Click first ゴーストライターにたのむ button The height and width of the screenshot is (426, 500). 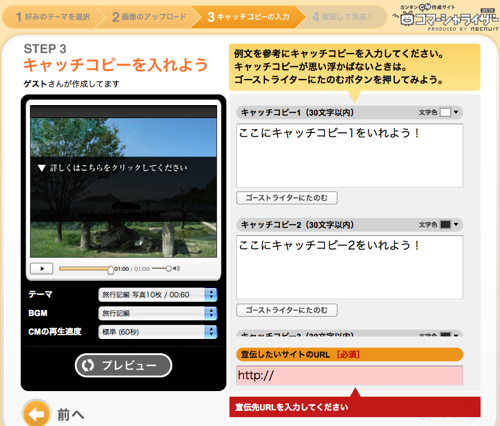(287, 198)
